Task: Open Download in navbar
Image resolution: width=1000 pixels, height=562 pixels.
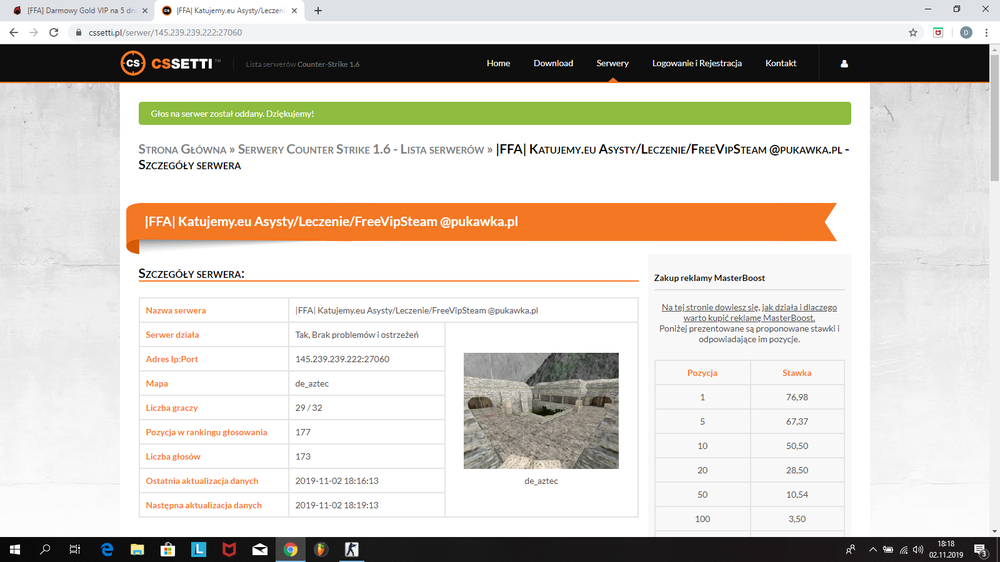Action: (x=553, y=63)
